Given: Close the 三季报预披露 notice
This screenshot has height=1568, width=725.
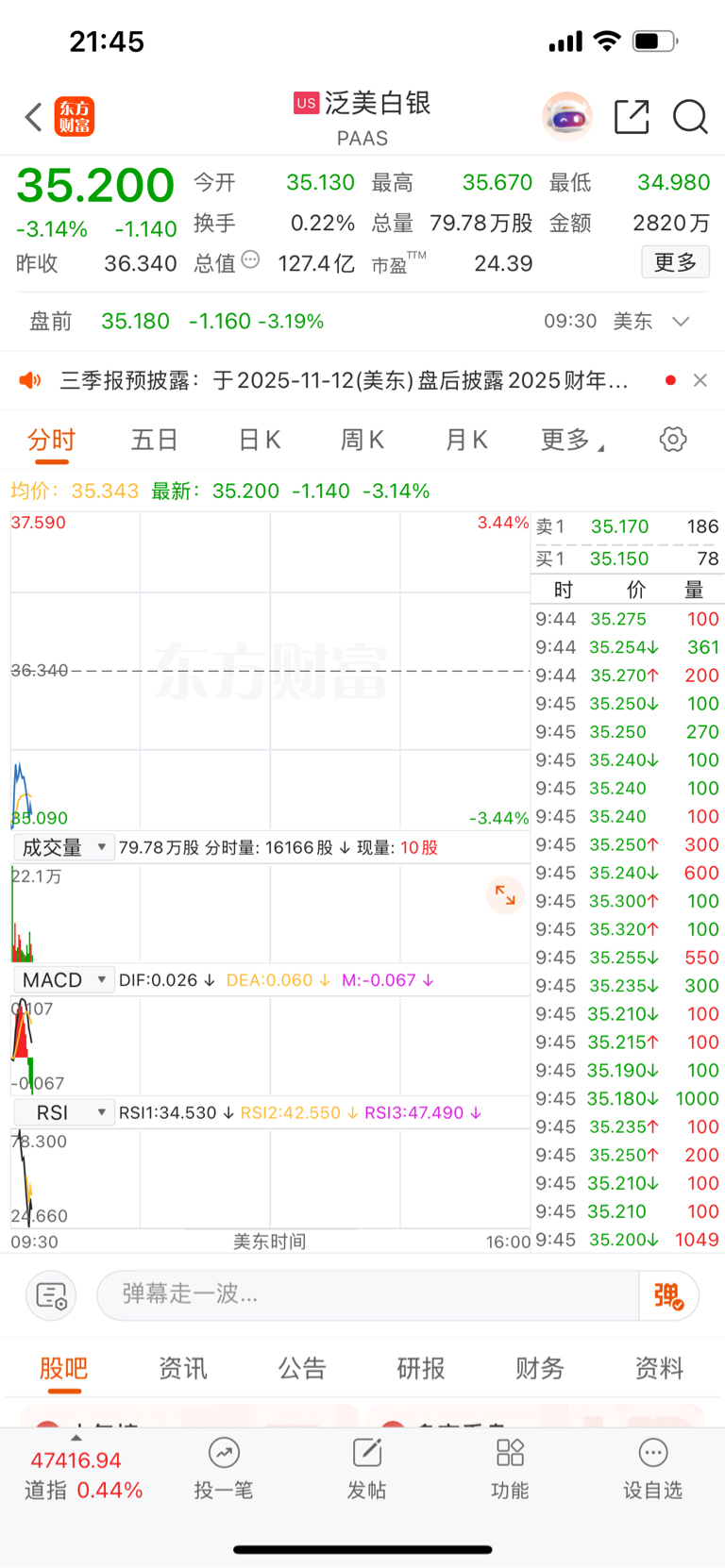Looking at the screenshot, I should tap(700, 380).
